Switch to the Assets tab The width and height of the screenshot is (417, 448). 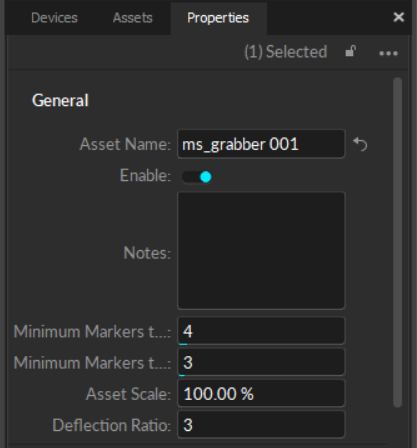133,18
